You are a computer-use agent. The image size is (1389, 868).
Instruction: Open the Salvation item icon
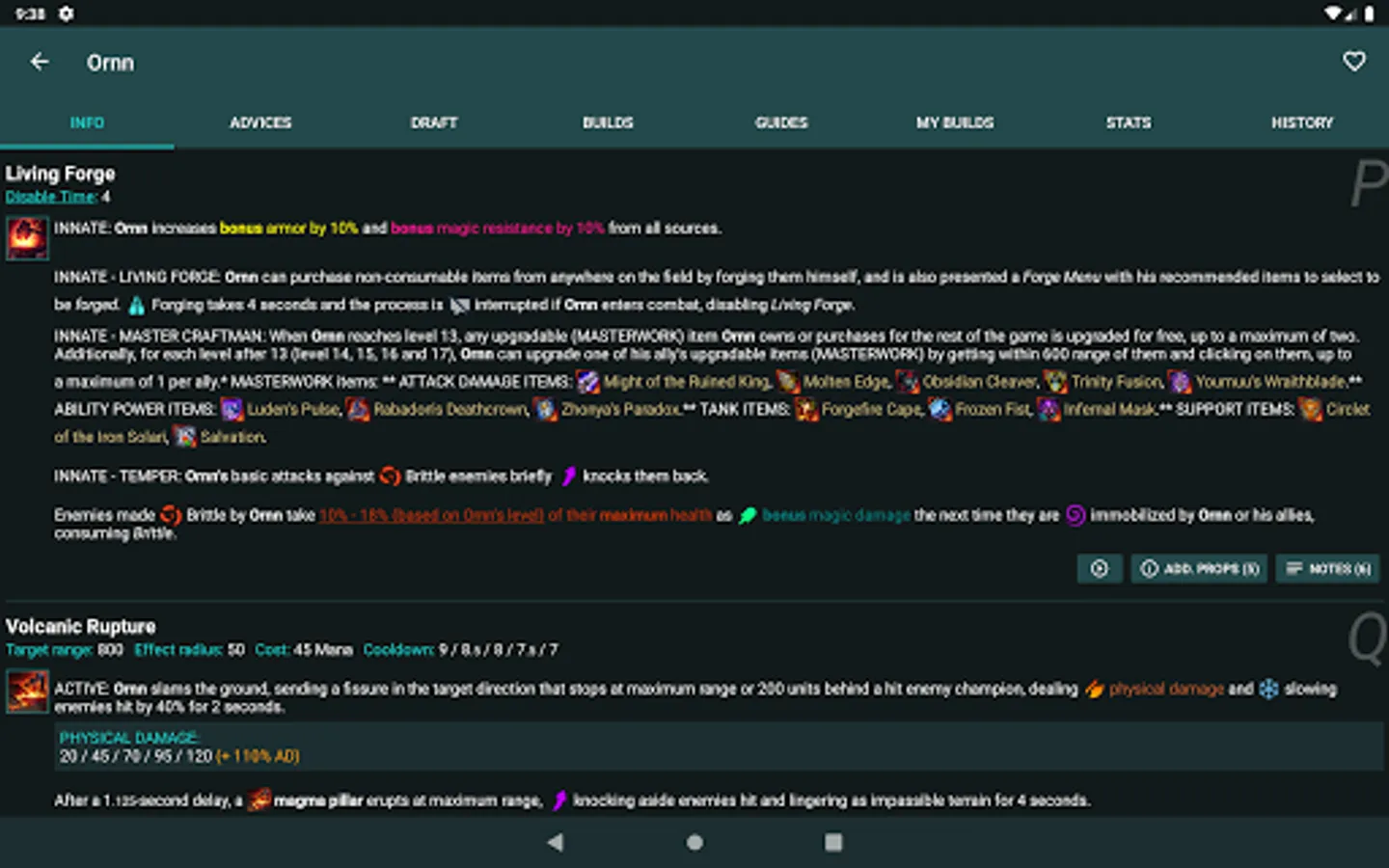tap(185, 437)
